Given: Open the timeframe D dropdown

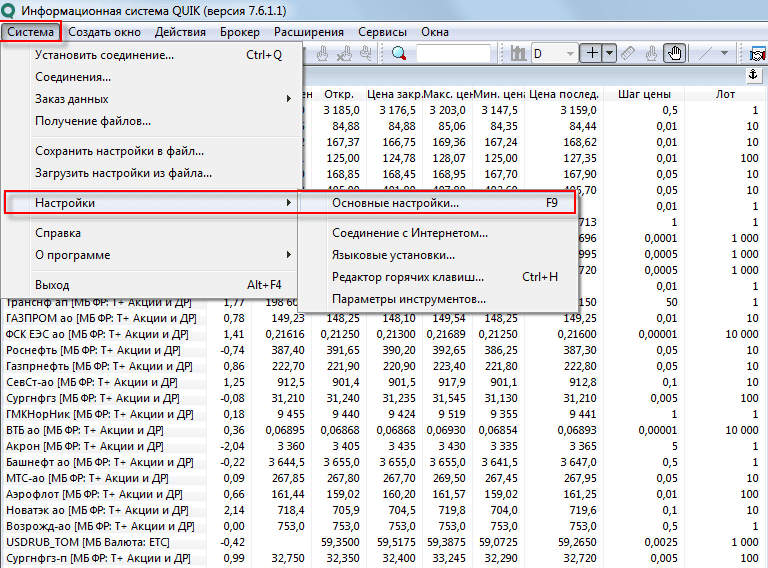Looking at the screenshot, I should (570, 53).
